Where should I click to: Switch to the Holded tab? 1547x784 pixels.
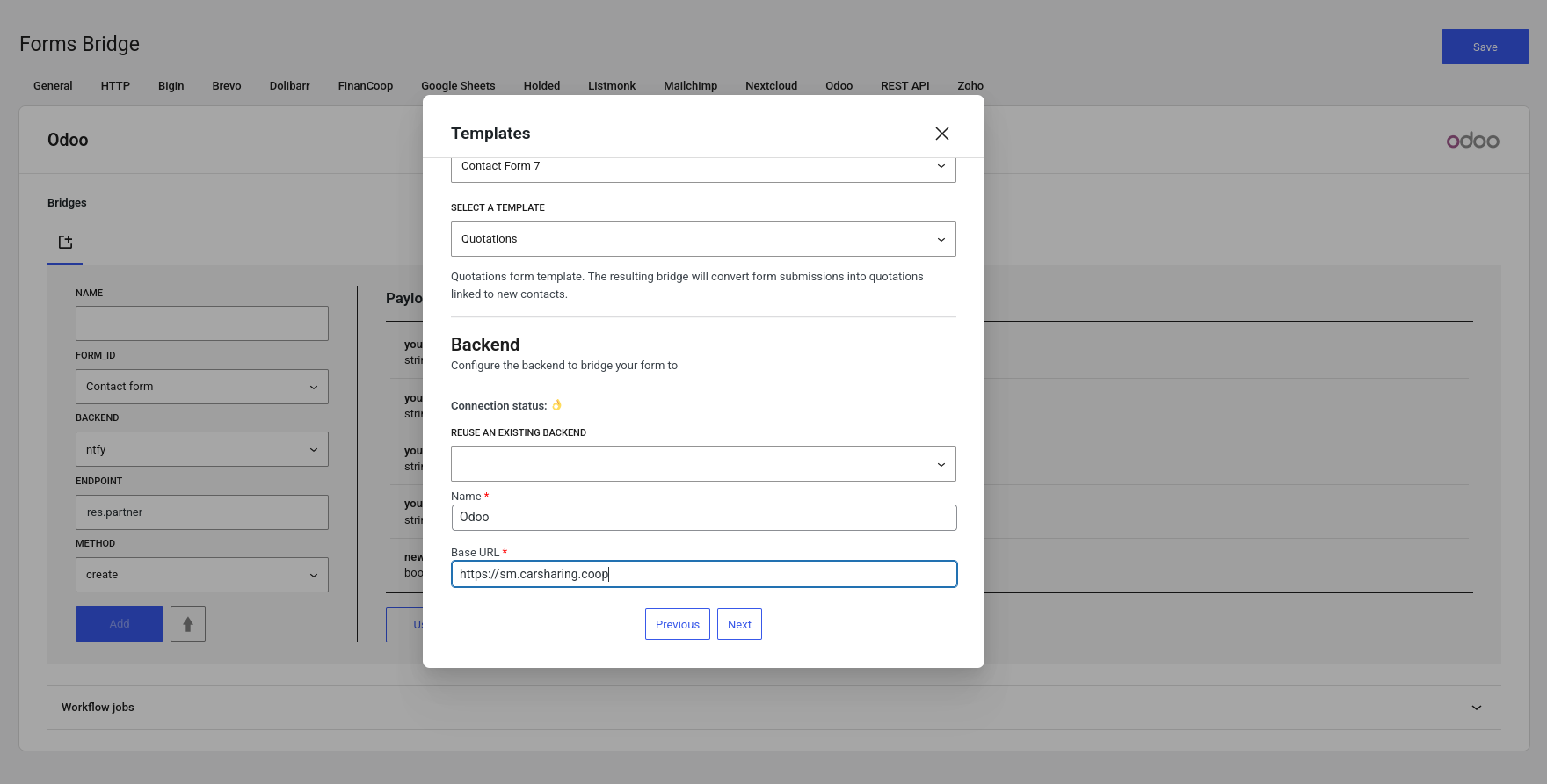click(x=541, y=86)
